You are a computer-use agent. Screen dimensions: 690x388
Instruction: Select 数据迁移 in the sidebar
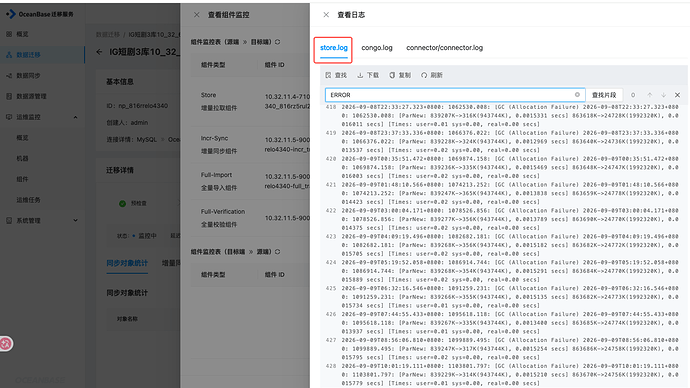[x=28, y=55]
